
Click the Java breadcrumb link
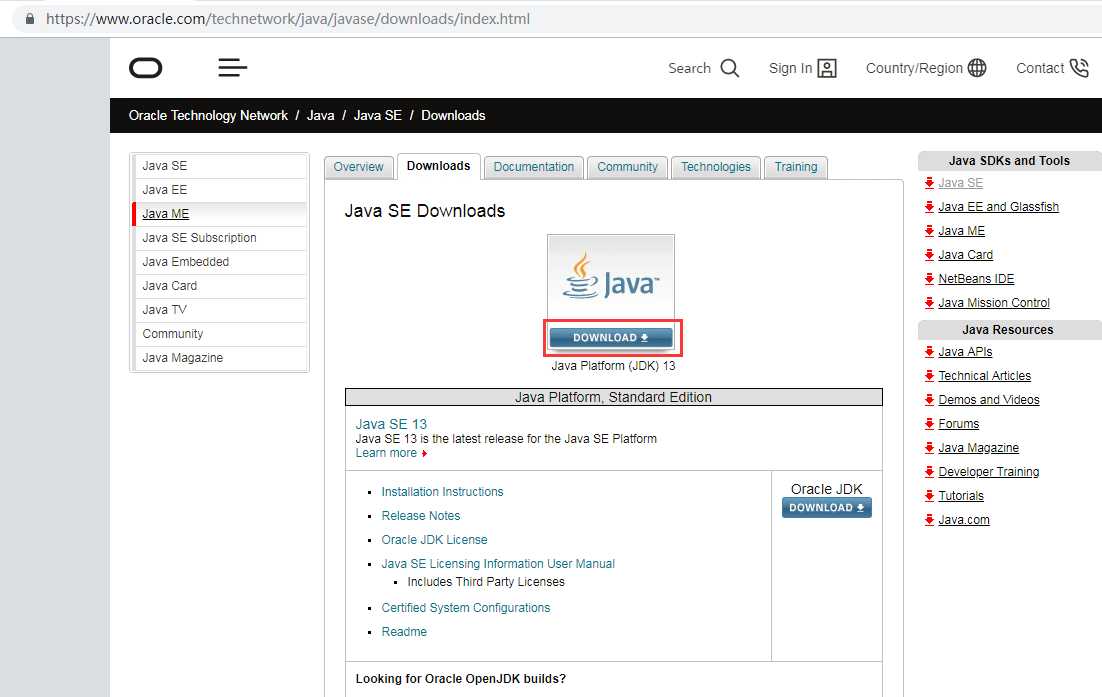click(x=320, y=115)
